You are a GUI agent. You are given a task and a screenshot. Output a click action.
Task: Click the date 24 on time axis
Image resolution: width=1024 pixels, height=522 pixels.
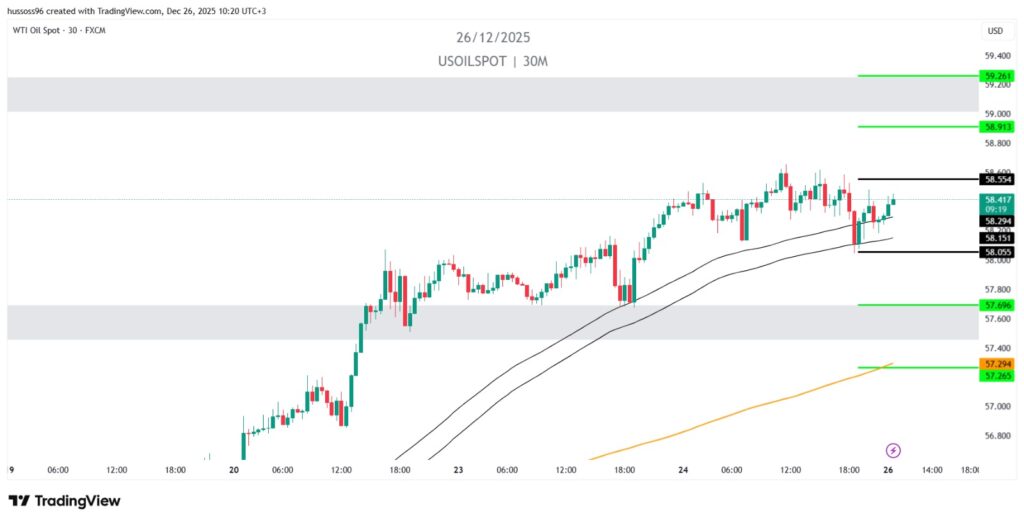point(682,469)
